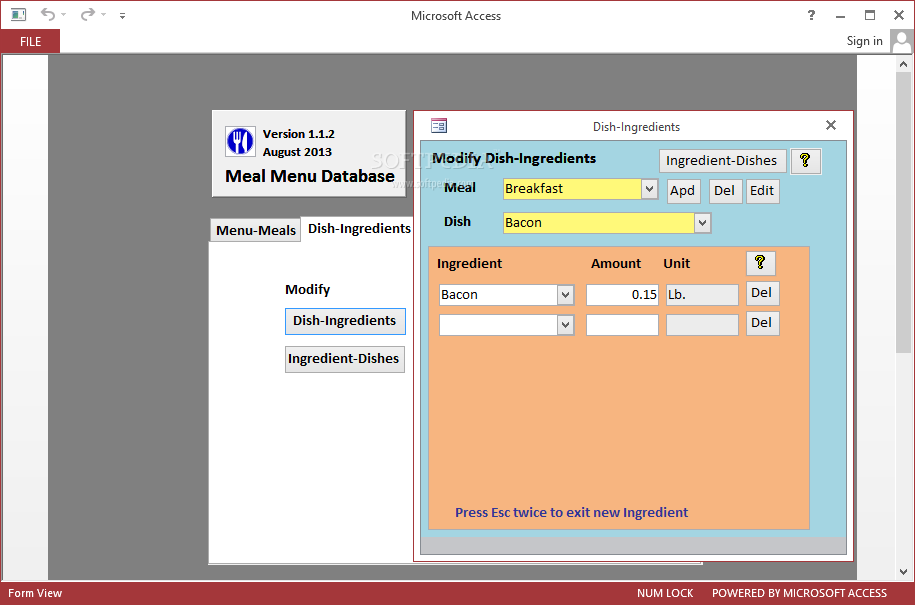Click the Apd button for Meal
915x605 pixels.
[683, 191]
